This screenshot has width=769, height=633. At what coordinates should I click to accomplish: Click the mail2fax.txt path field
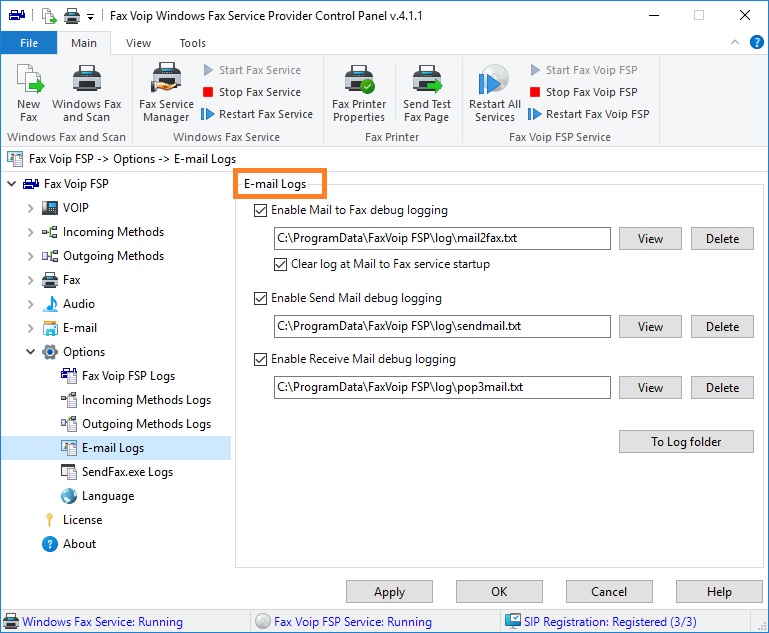(442, 238)
